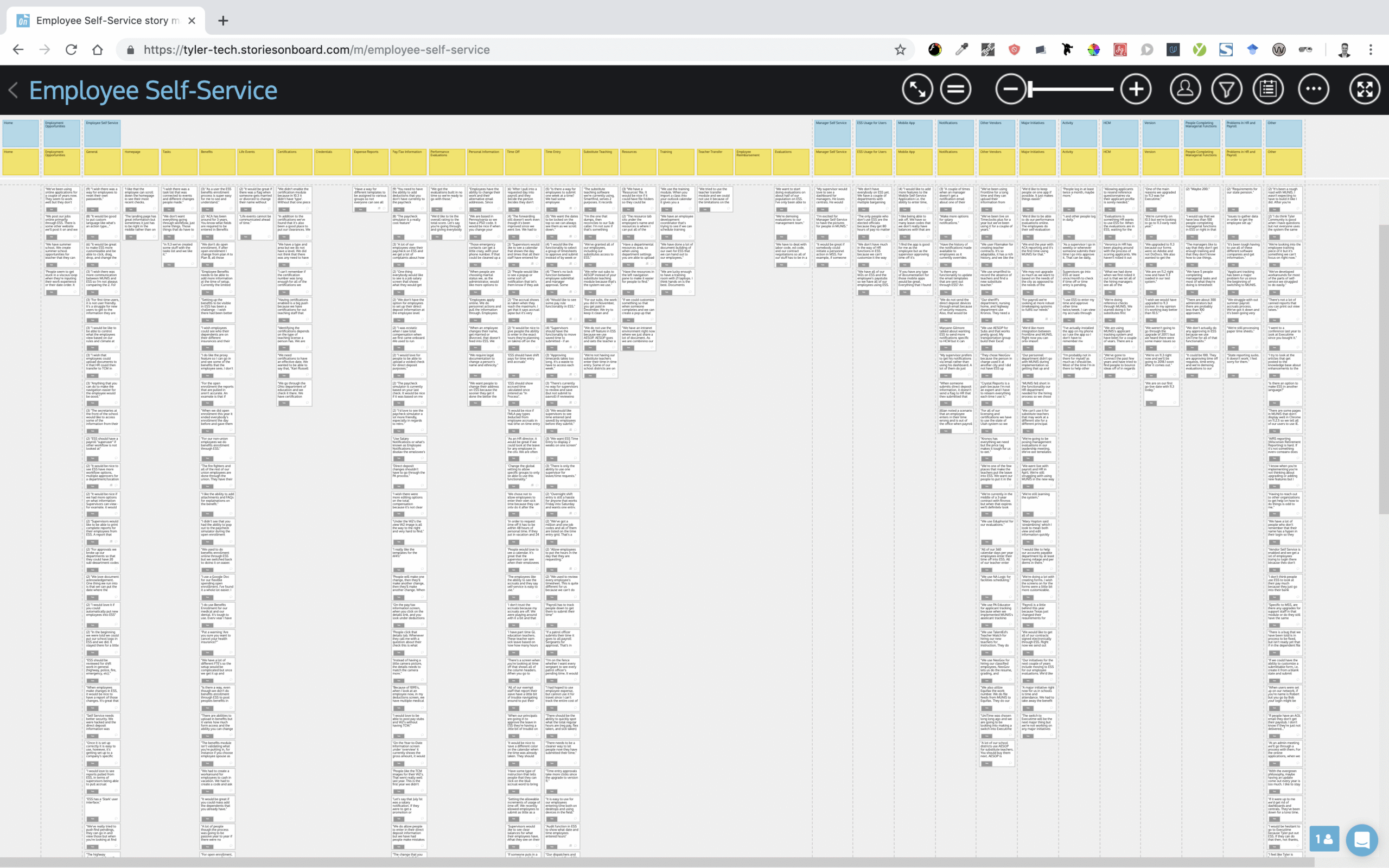Viewport: 1389px width, 868px height.
Task: Click the zoom slider handle
Action: coord(1031,90)
